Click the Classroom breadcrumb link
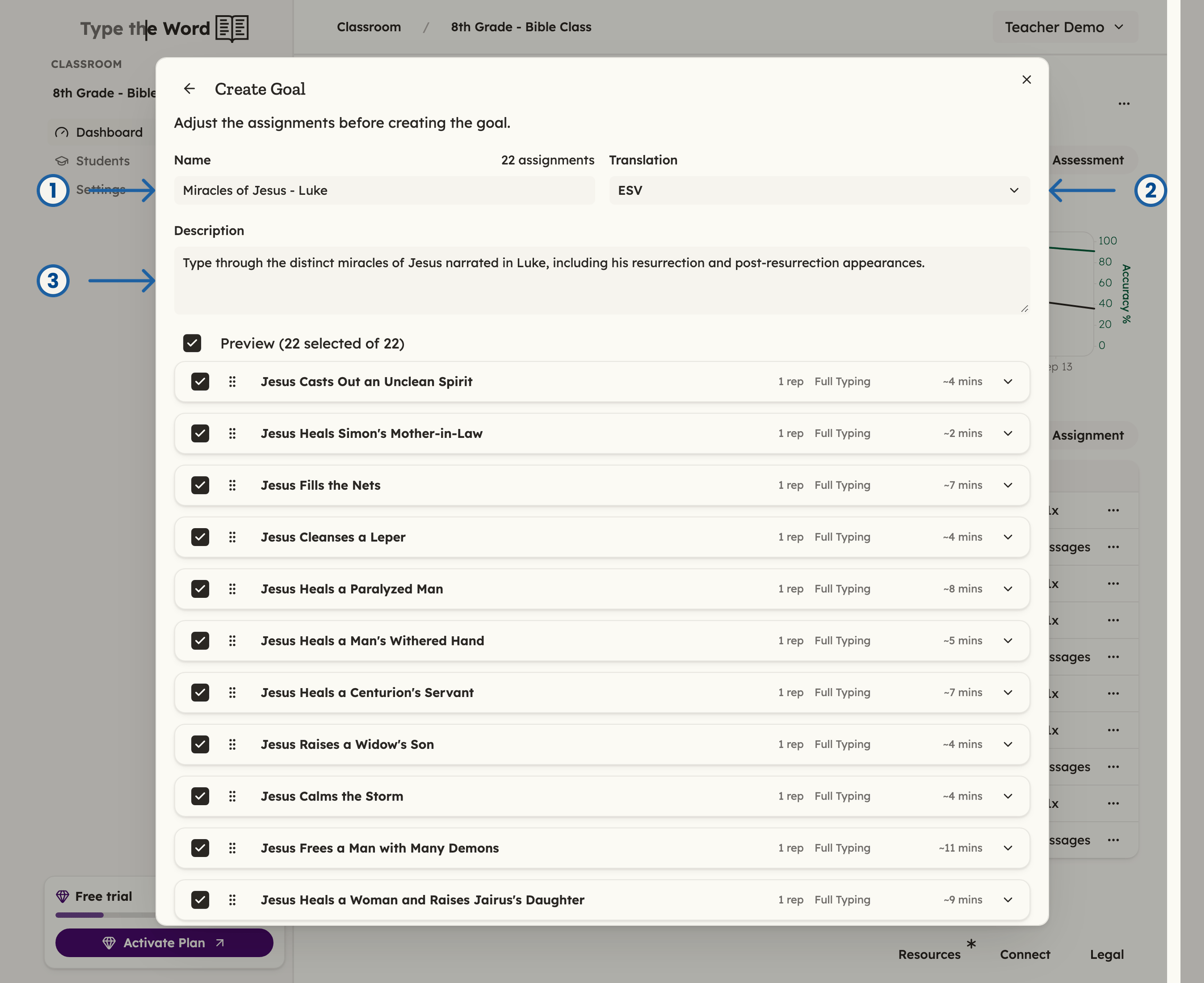Viewport: 1204px width, 983px height. tap(369, 27)
